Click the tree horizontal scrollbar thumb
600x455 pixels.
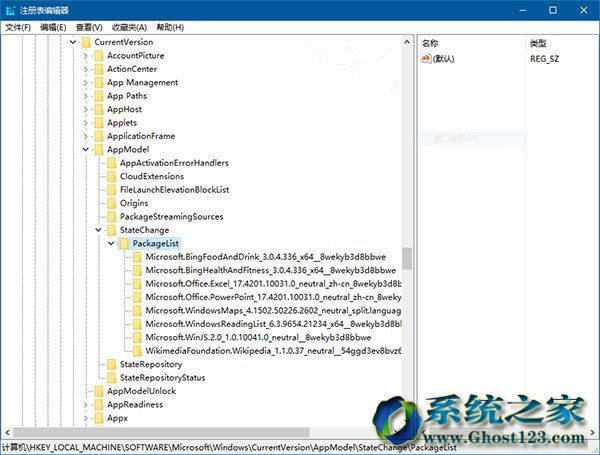161,432
